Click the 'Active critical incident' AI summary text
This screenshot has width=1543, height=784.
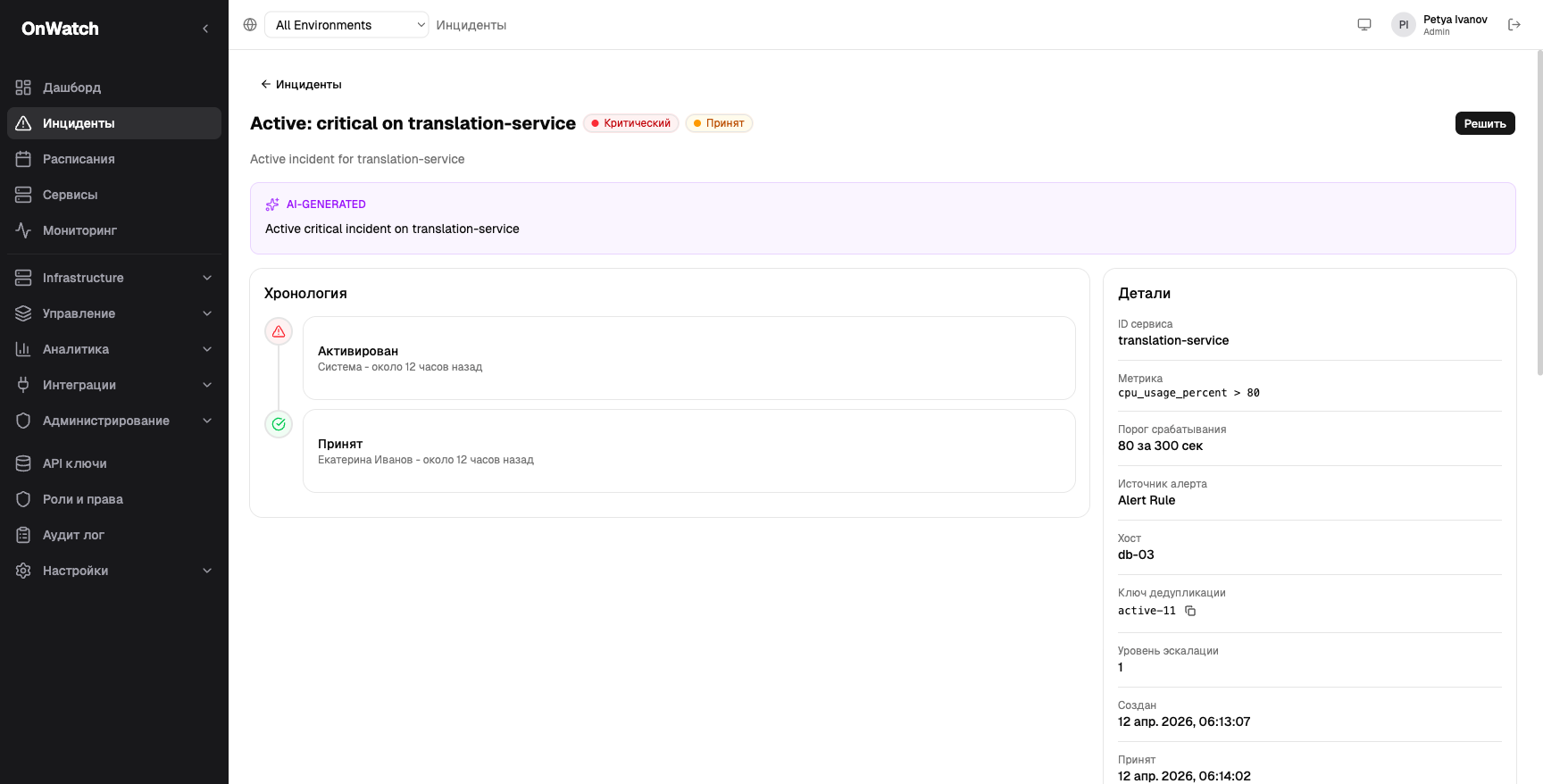click(392, 229)
